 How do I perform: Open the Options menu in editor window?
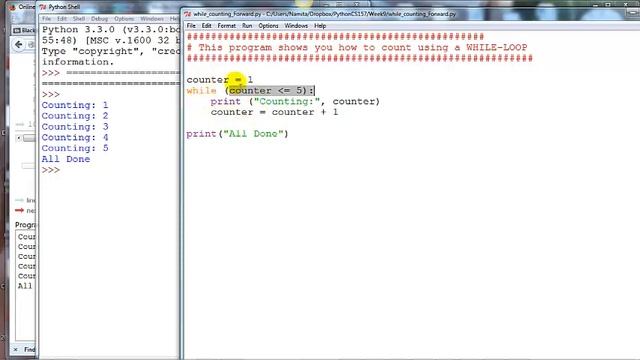pos(268,26)
